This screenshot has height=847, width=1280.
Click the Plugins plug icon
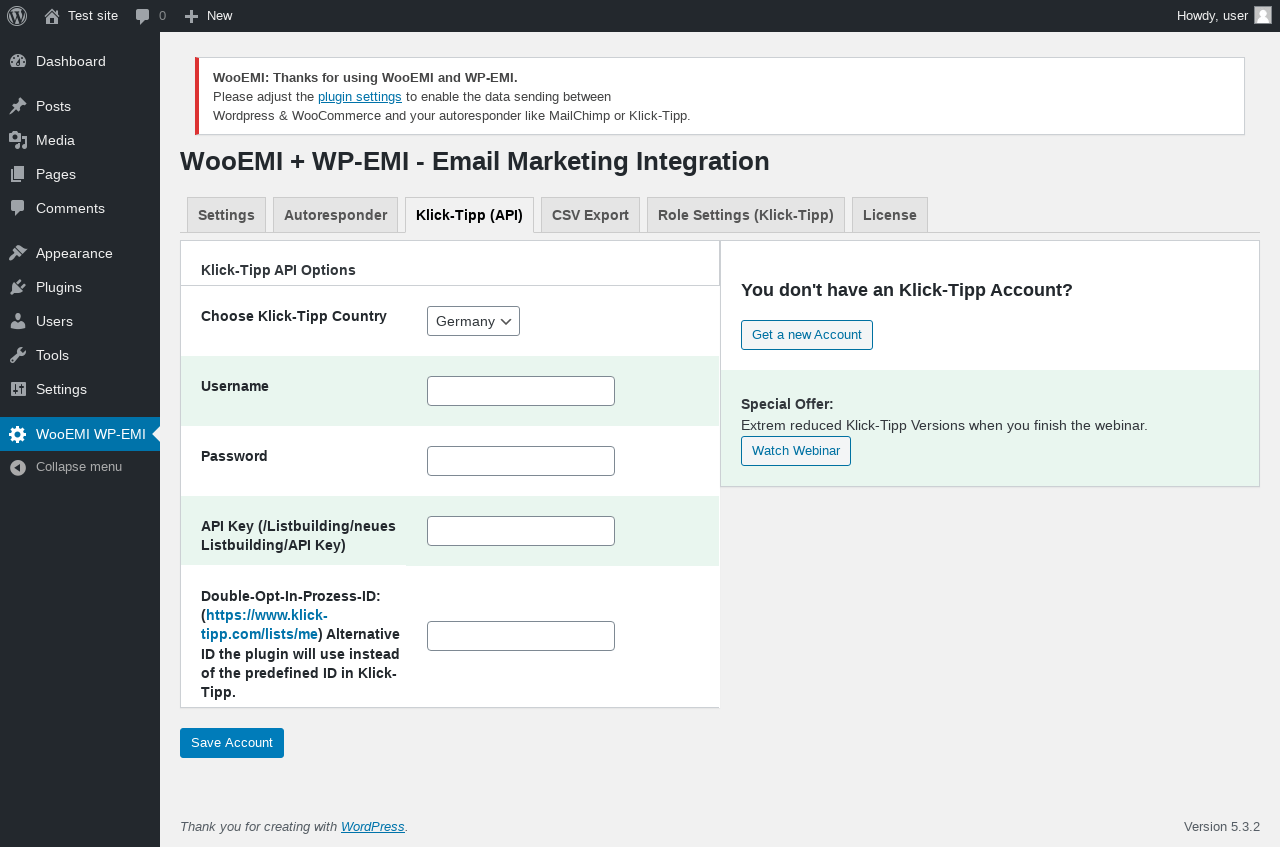pyautogui.click(x=18, y=287)
